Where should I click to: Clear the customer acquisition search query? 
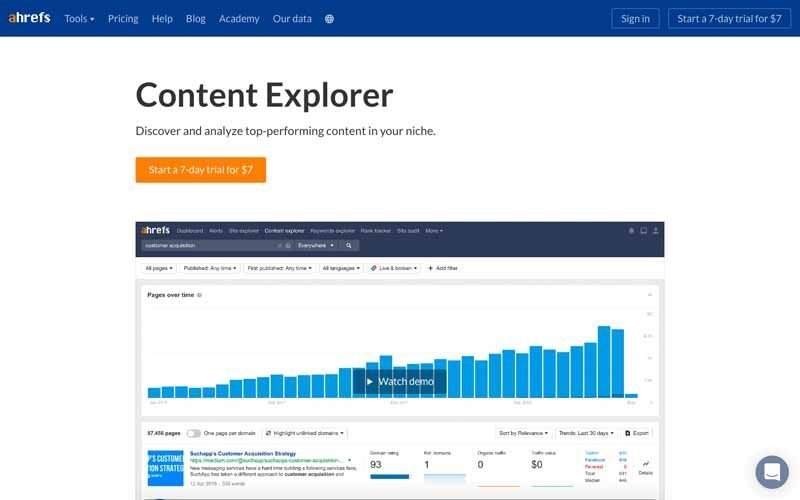tap(280, 245)
